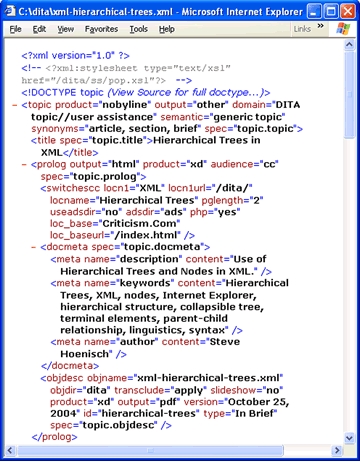Click the horizontal scrollbar left arrow
The image size is (360, 462).
[10, 451]
